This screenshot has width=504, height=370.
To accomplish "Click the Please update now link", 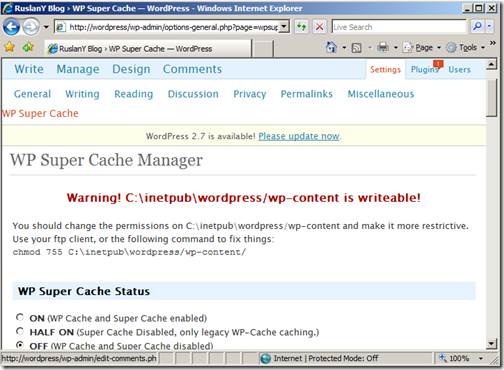I will [x=299, y=136].
